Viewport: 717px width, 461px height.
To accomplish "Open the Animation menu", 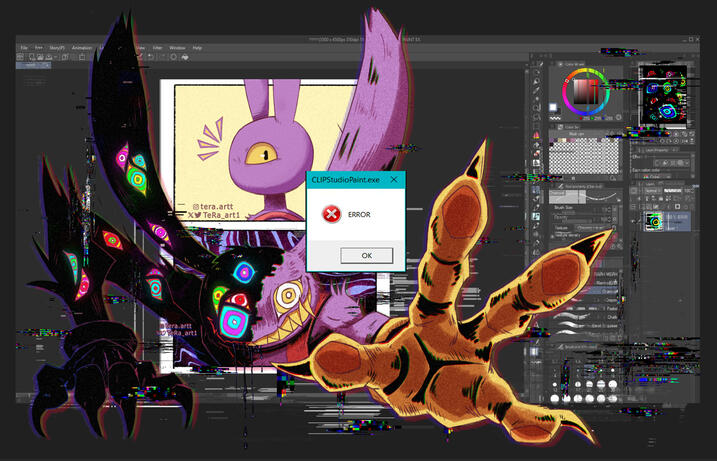I will [x=82, y=48].
